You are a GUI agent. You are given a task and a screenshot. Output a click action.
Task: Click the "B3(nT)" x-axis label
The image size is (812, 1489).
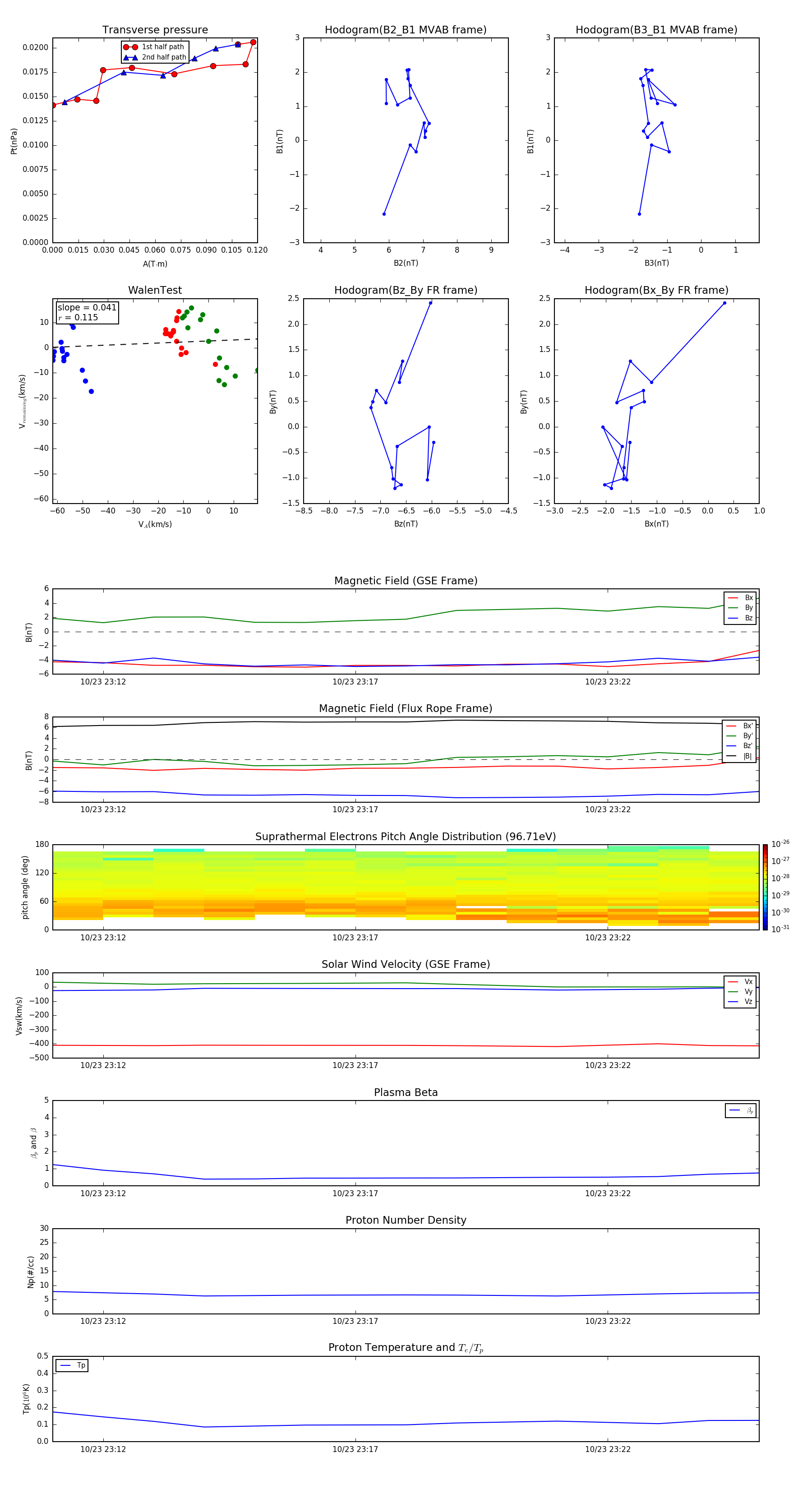point(656,263)
